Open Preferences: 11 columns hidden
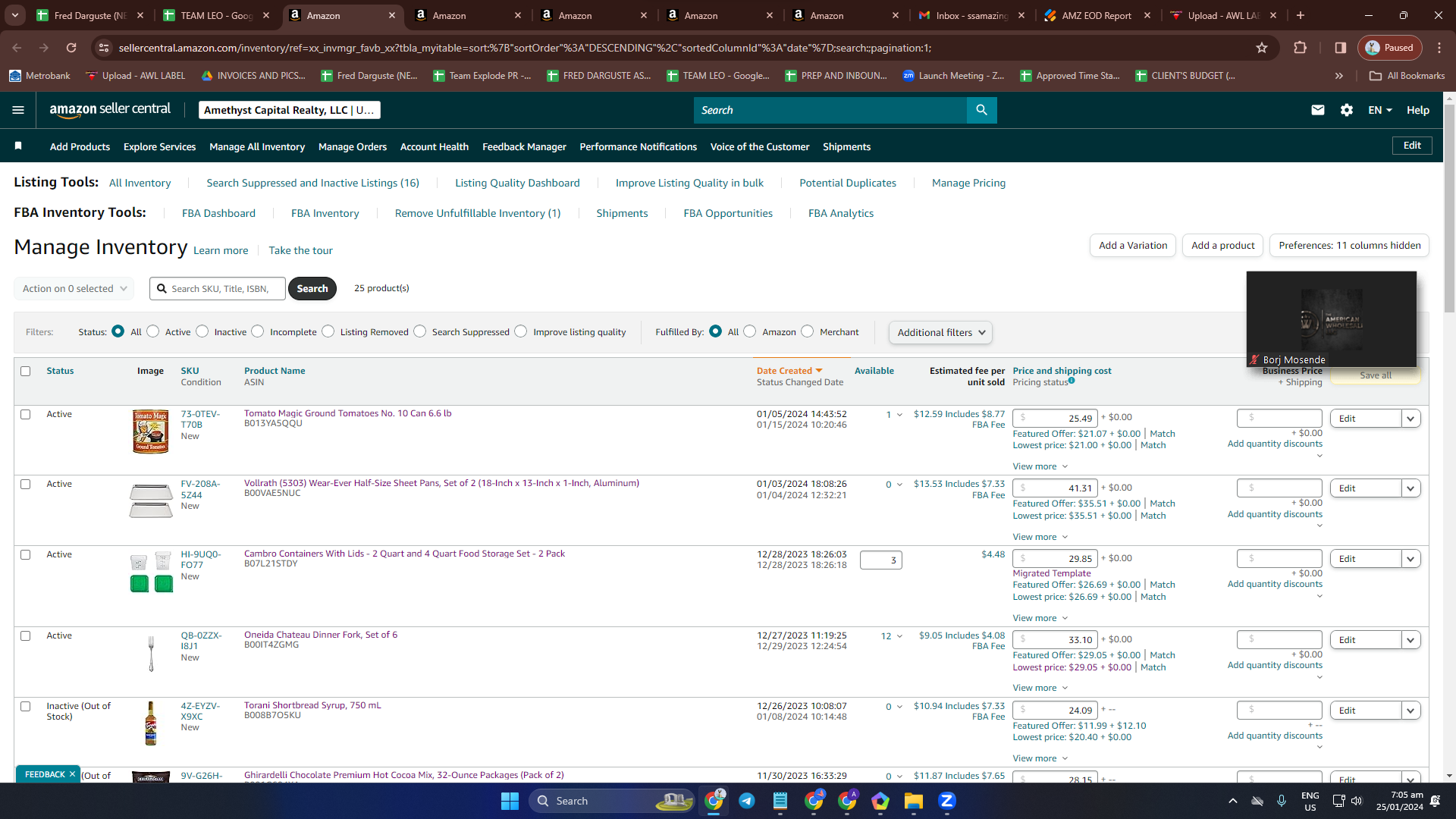 [1350, 246]
